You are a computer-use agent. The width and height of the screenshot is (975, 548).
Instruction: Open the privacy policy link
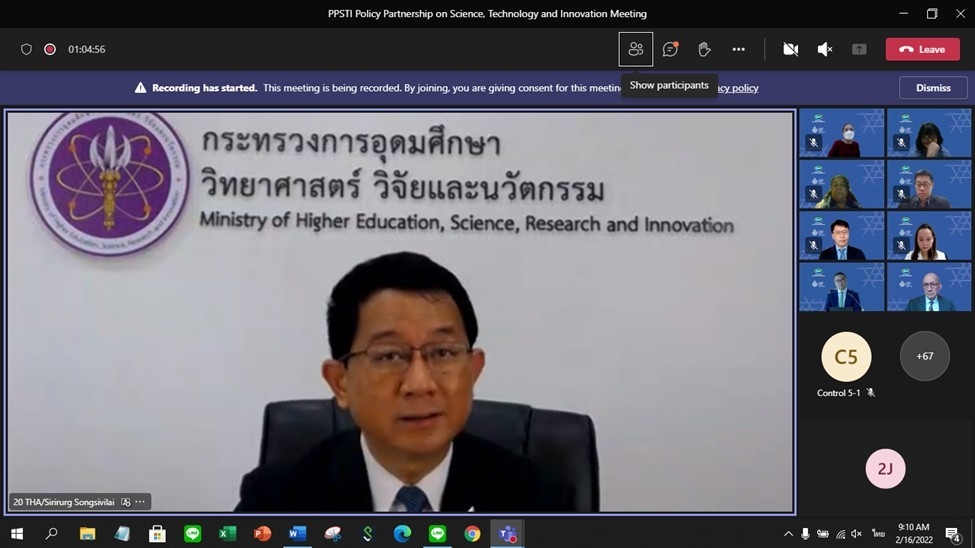coord(738,88)
